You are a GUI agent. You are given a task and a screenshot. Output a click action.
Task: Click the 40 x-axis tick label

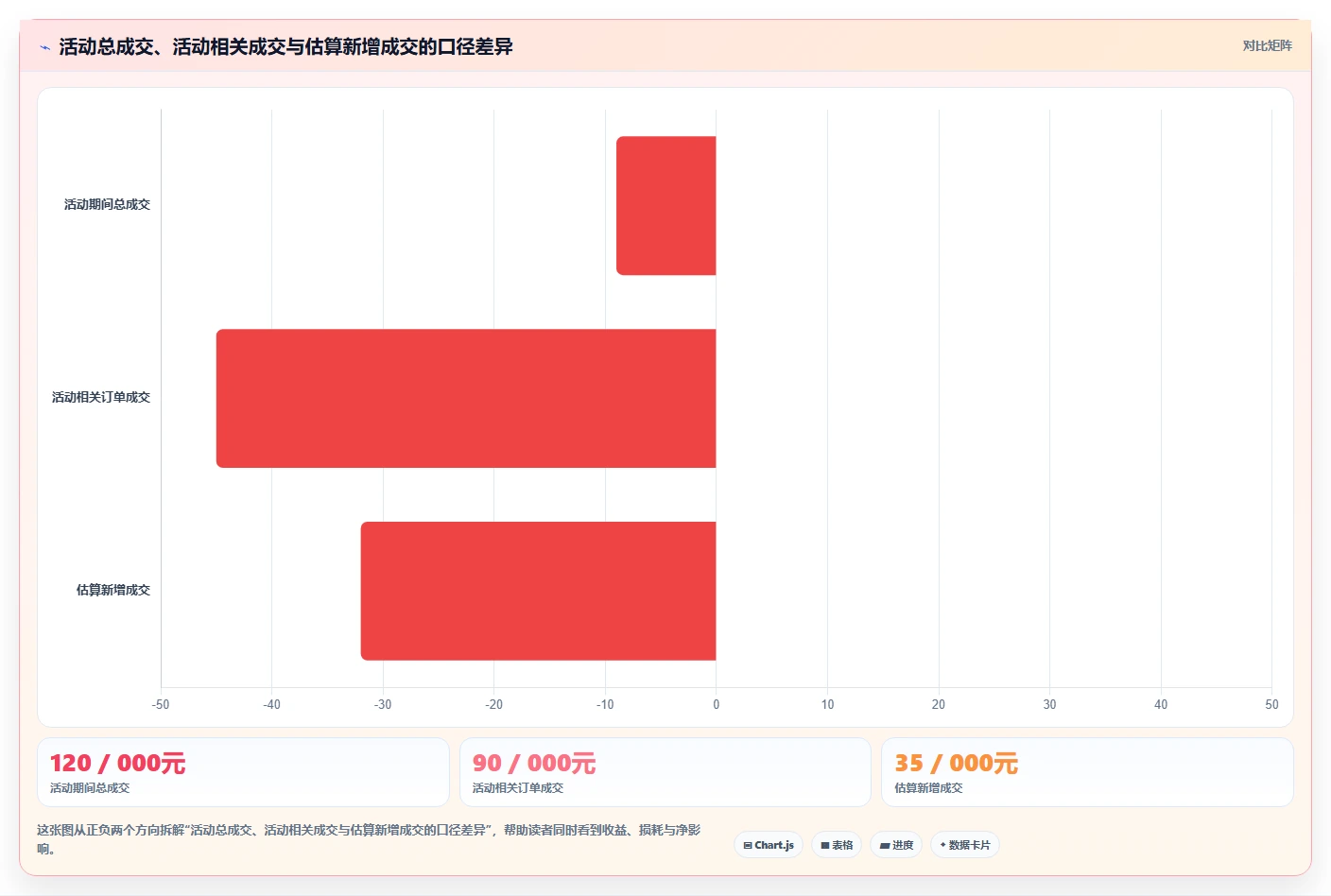(x=1161, y=704)
